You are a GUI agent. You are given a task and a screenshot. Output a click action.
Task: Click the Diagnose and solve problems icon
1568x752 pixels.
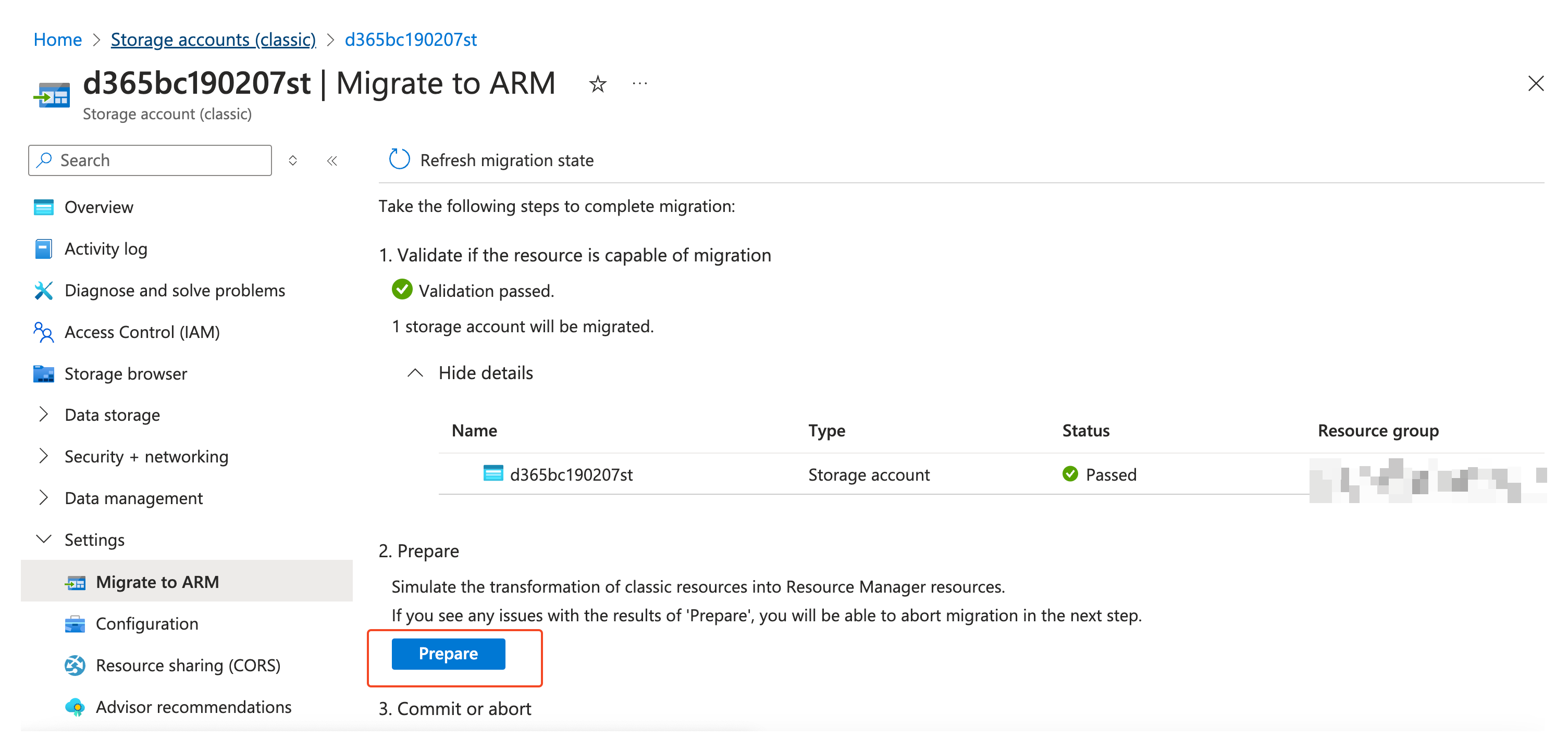click(44, 291)
